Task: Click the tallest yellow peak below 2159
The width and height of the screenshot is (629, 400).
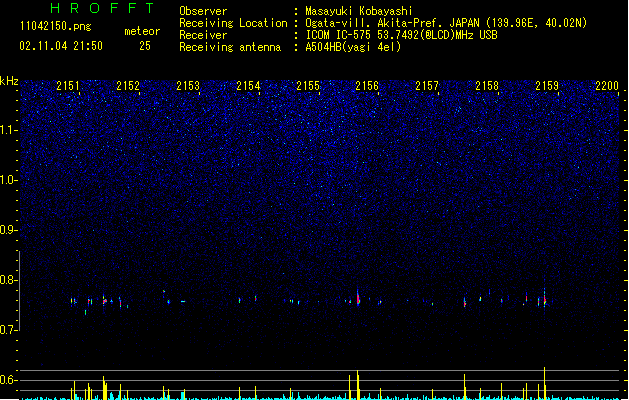Action: (x=544, y=383)
